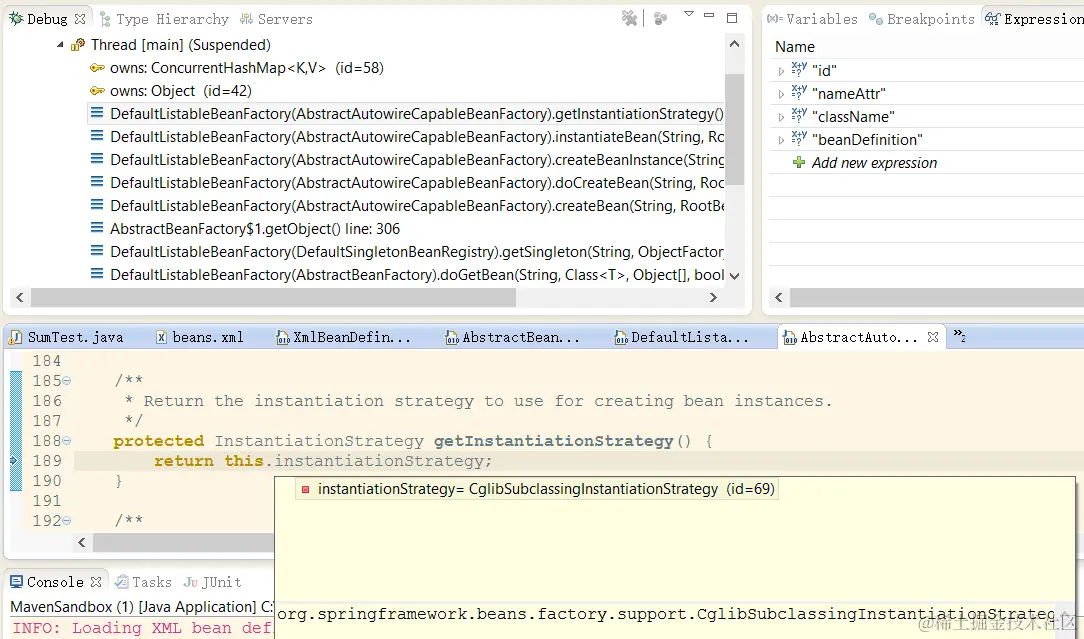Click Add new expression
This screenshot has height=639, width=1084.
click(875, 163)
